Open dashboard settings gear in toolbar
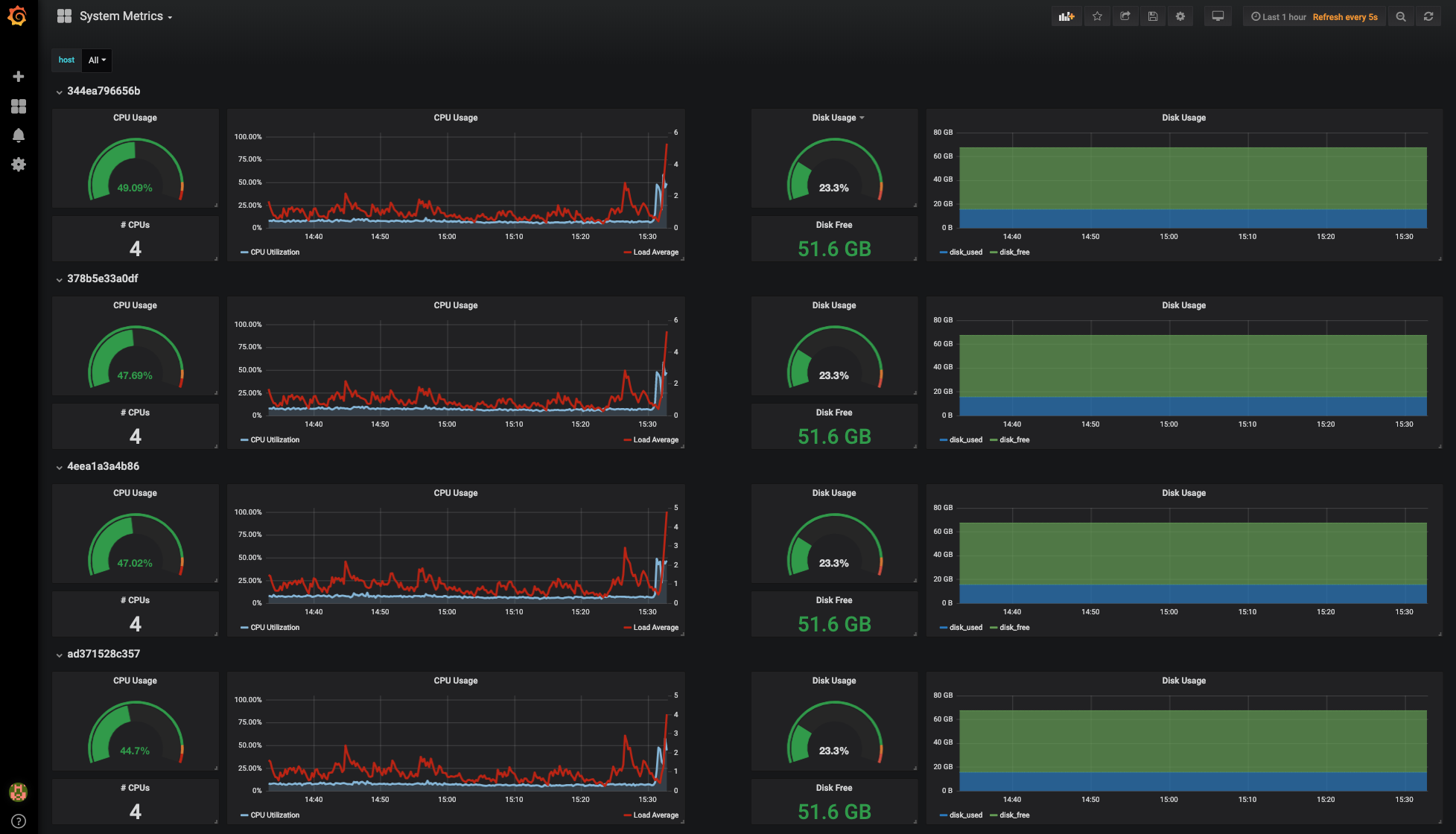This screenshot has height=834, width=1456. 1180,16
